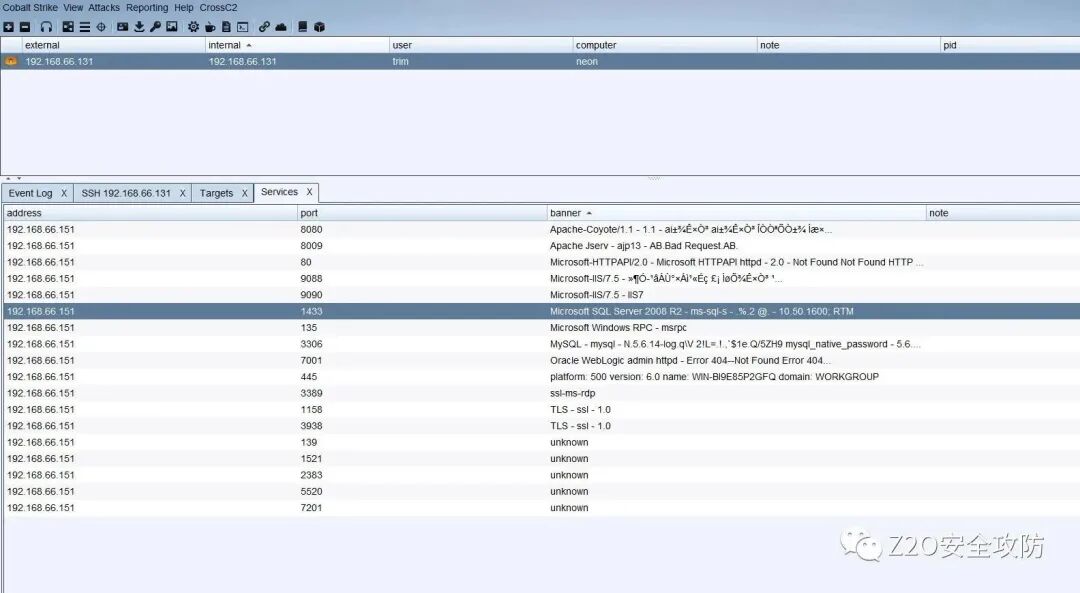Open the View menu

(73, 8)
